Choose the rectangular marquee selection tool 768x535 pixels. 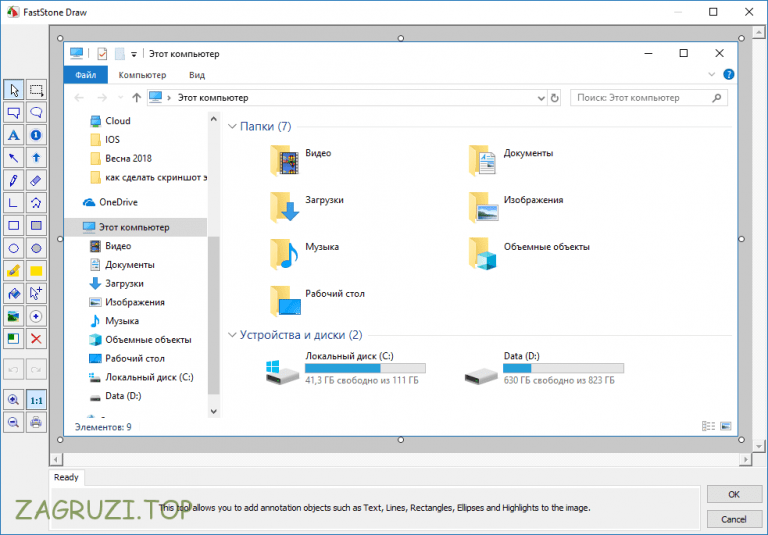tap(36, 90)
